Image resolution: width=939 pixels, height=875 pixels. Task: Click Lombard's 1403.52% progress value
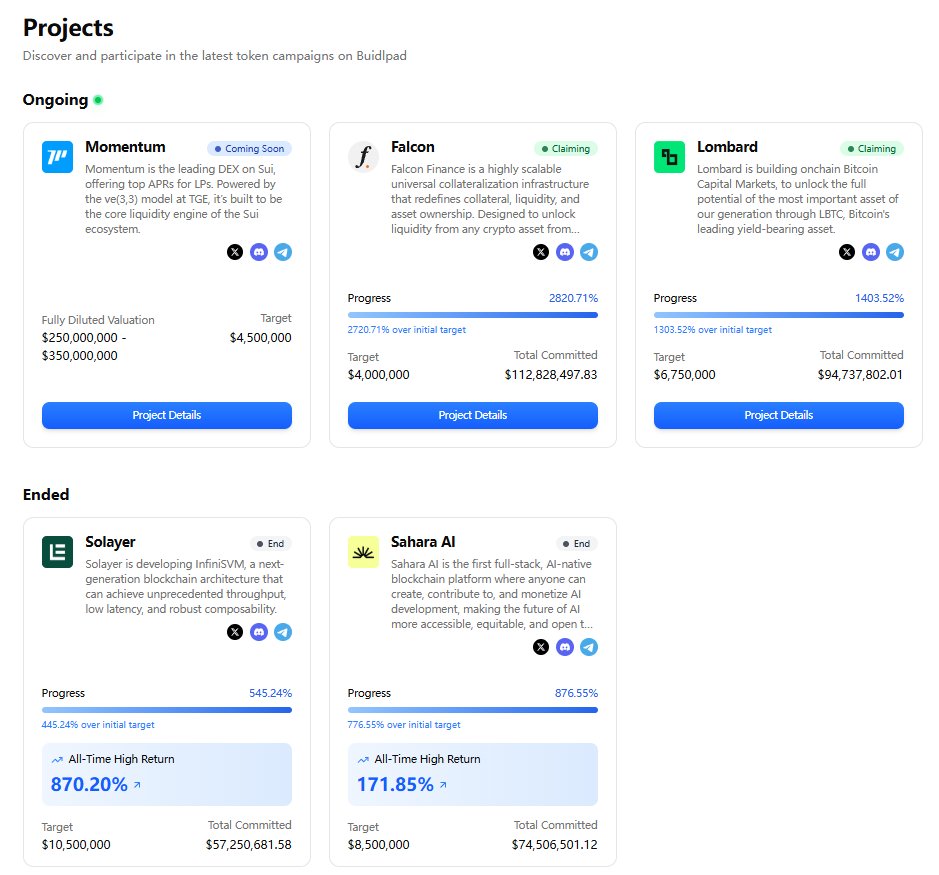click(879, 298)
